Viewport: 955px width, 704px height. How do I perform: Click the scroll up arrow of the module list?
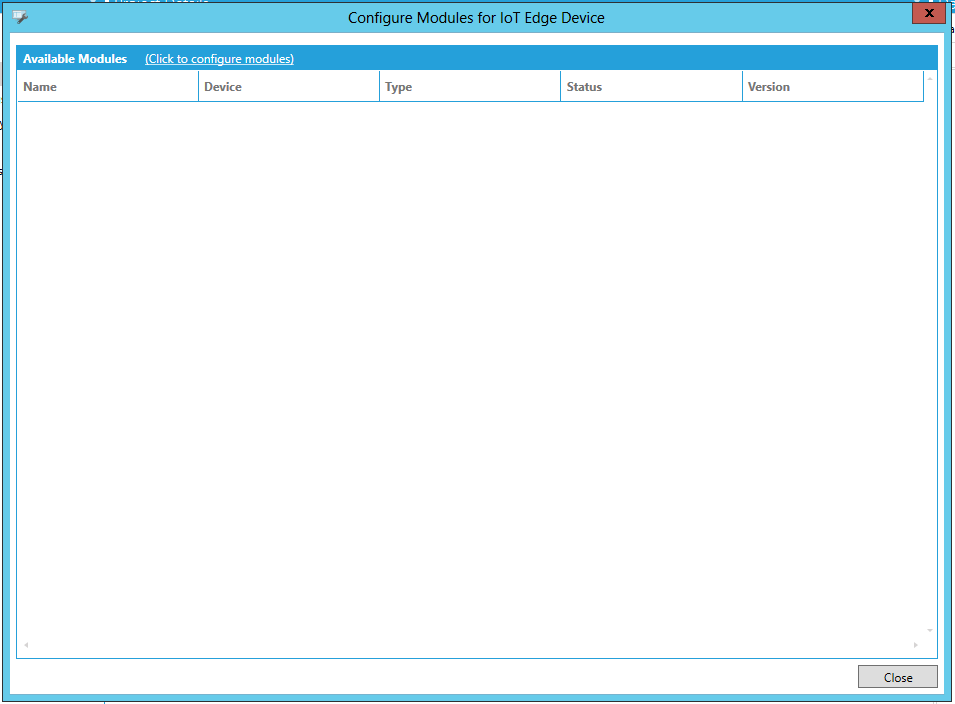coord(930,78)
